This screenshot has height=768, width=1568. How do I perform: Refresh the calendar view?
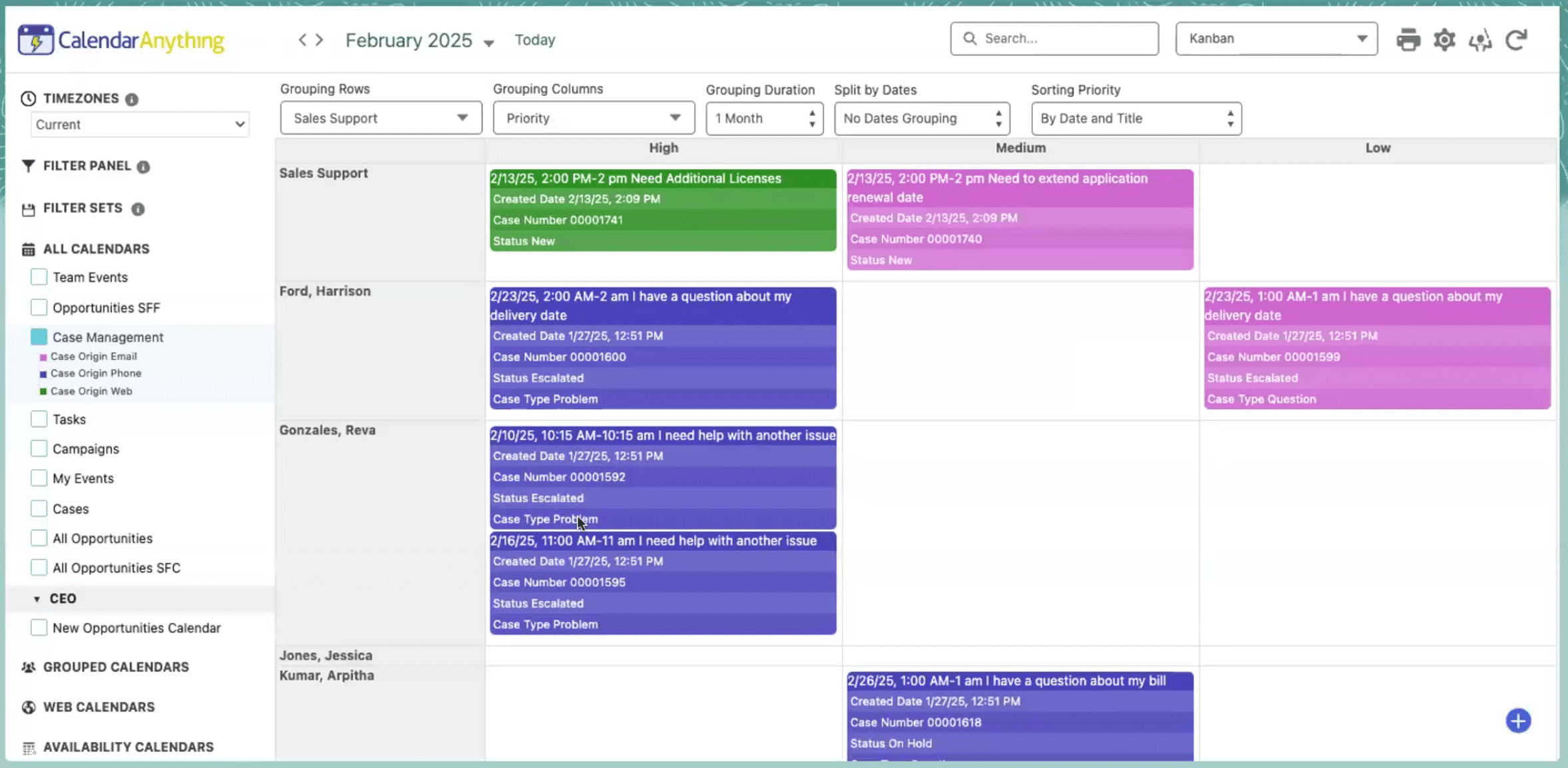[x=1516, y=39]
